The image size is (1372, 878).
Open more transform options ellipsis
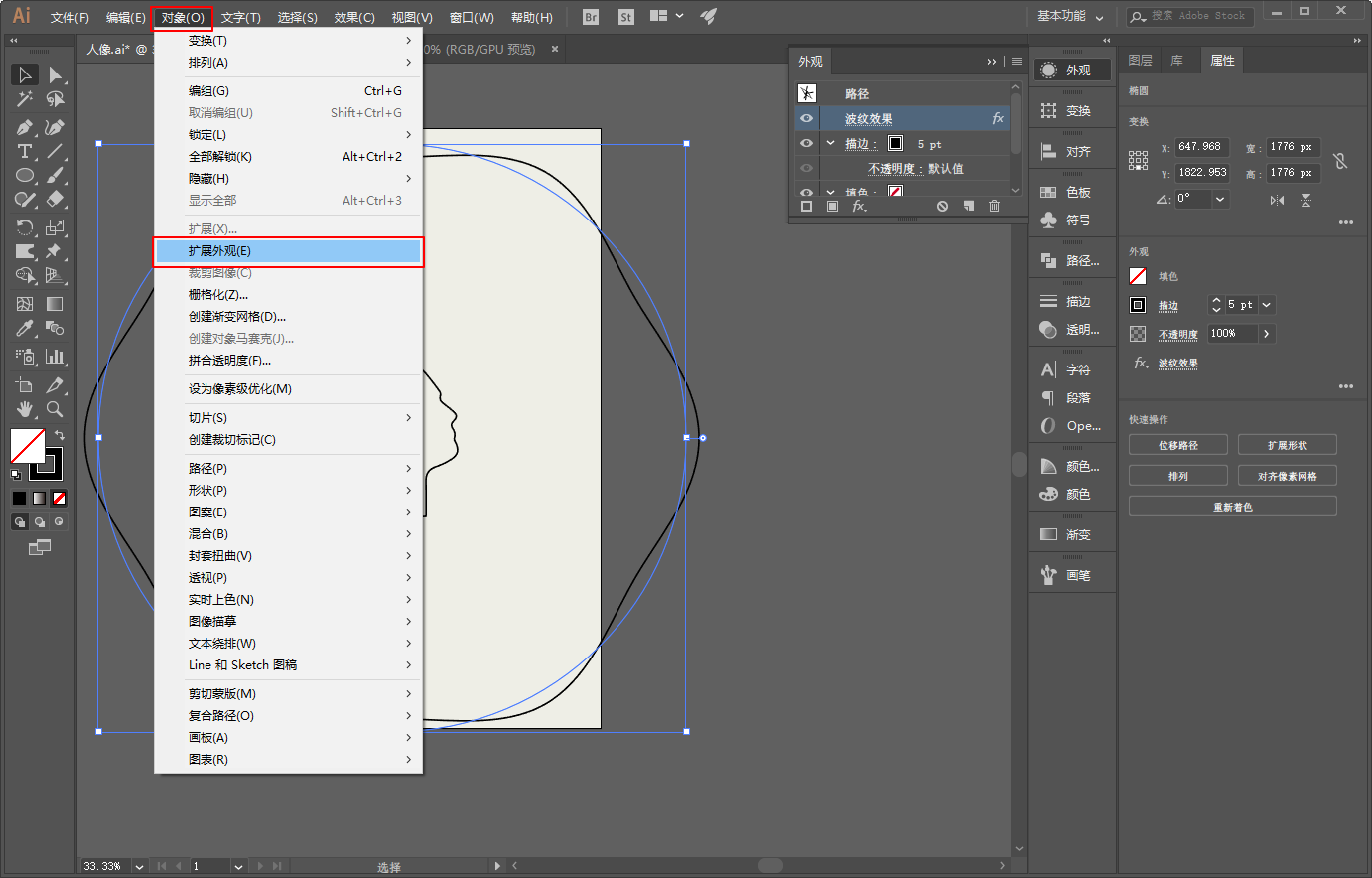coord(1345,222)
